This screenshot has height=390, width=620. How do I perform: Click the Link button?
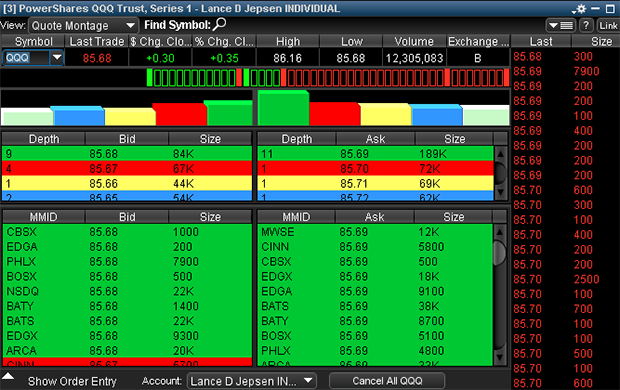608,26
